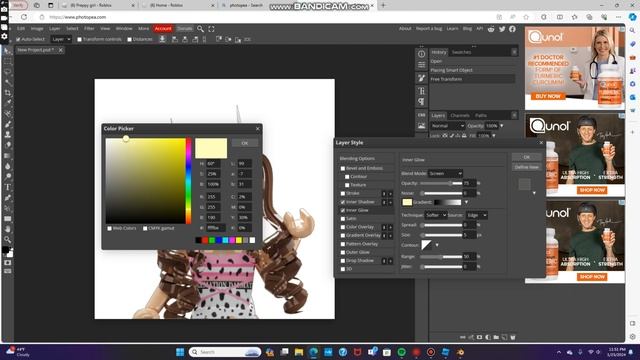Switch to the Swatches tab
This screenshot has height=360, width=640.
(x=461, y=52)
